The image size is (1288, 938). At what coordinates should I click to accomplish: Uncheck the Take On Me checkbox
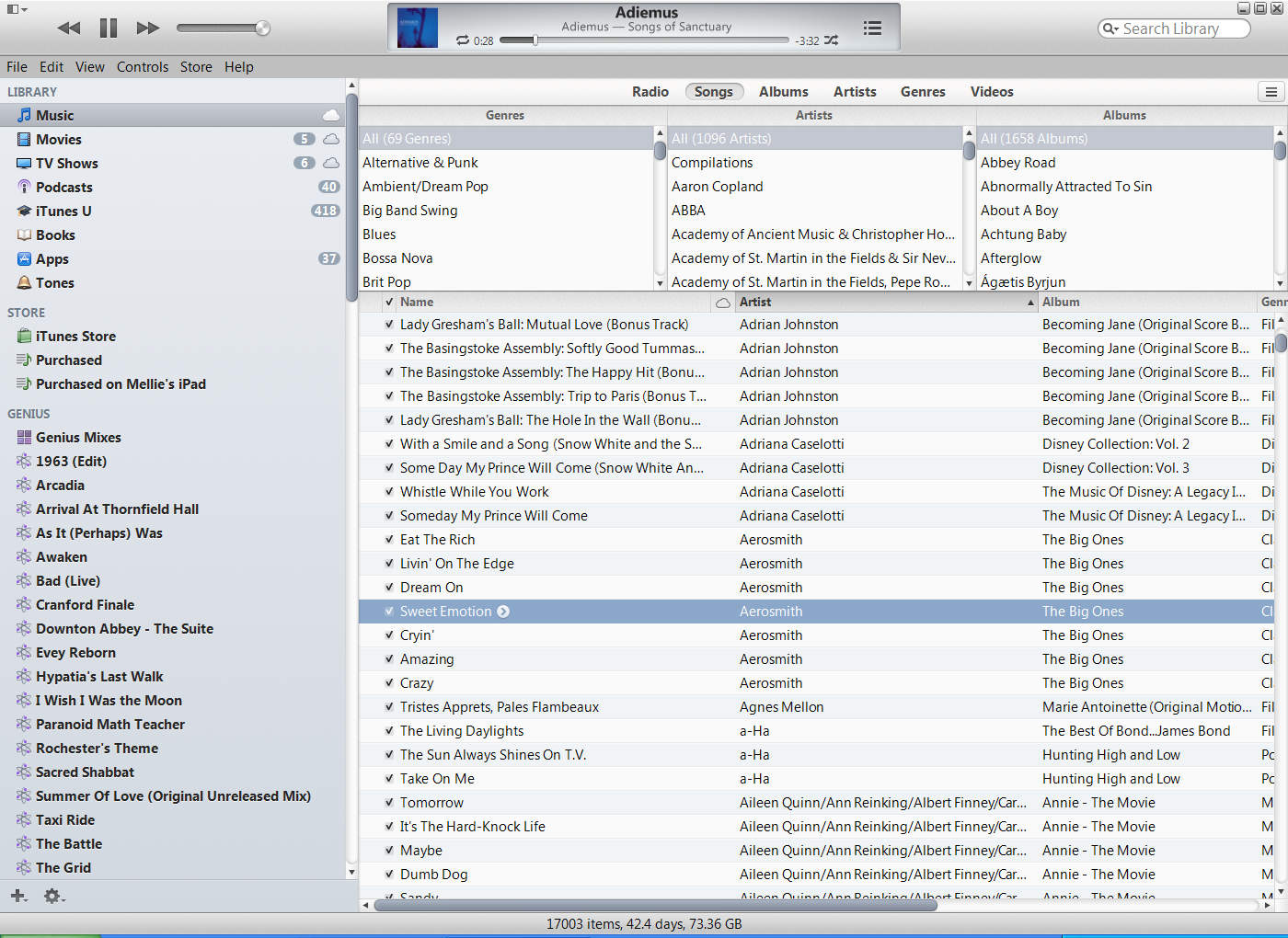pyautogui.click(x=389, y=778)
